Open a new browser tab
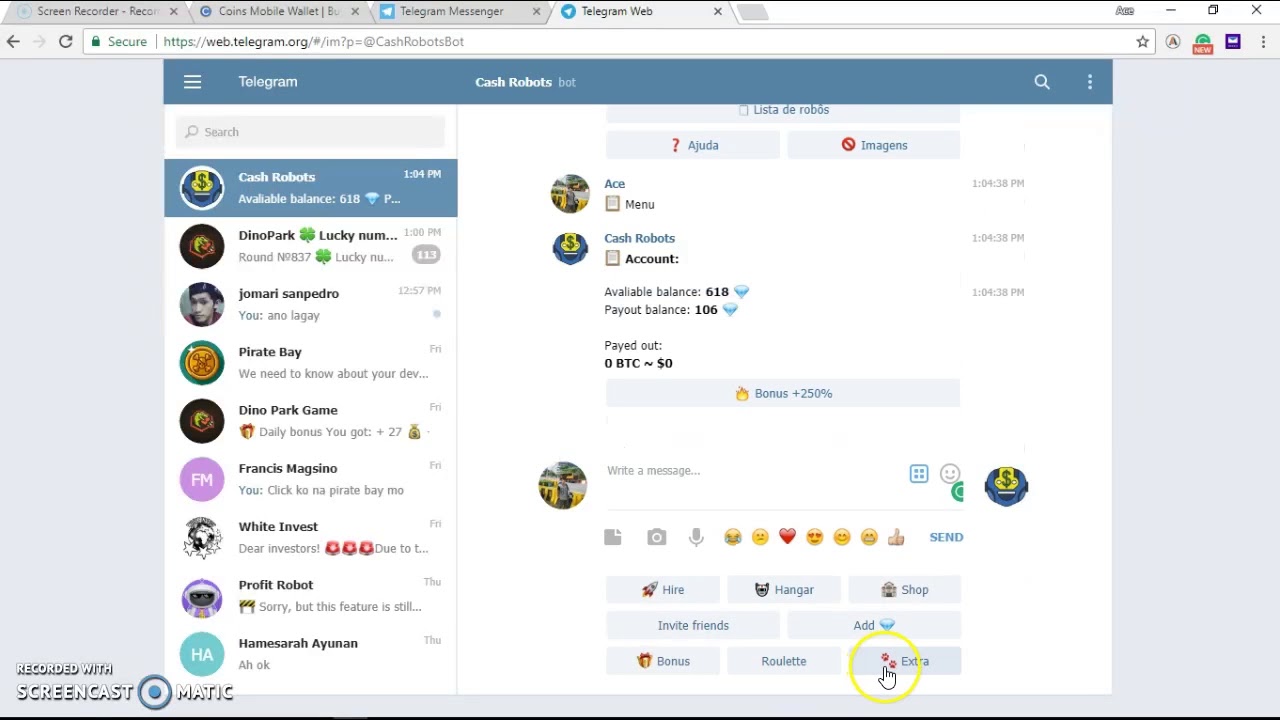 coord(754,12)
